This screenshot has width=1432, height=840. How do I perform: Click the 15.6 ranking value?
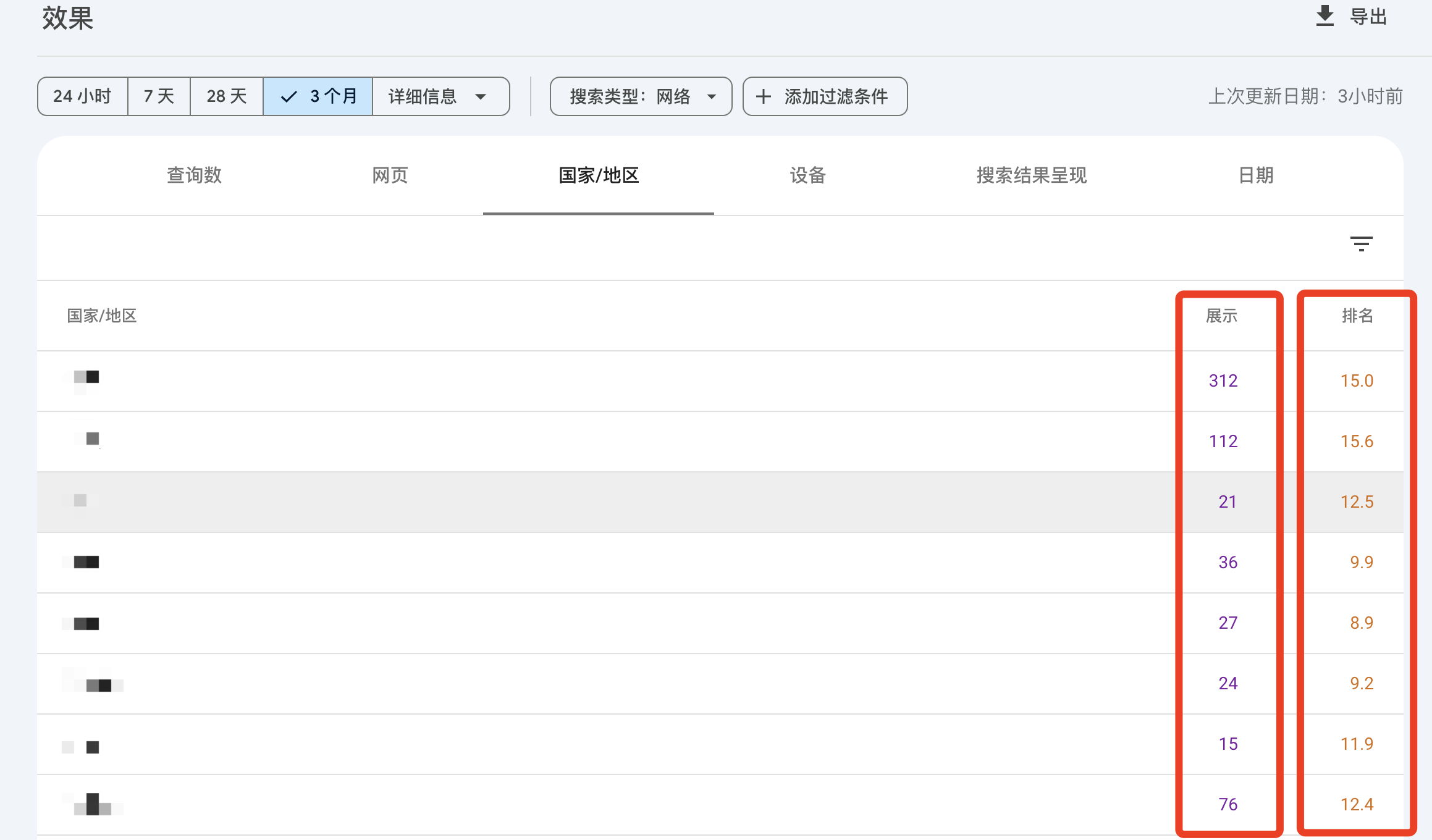pyautogui.click(x=1357, y=441)
